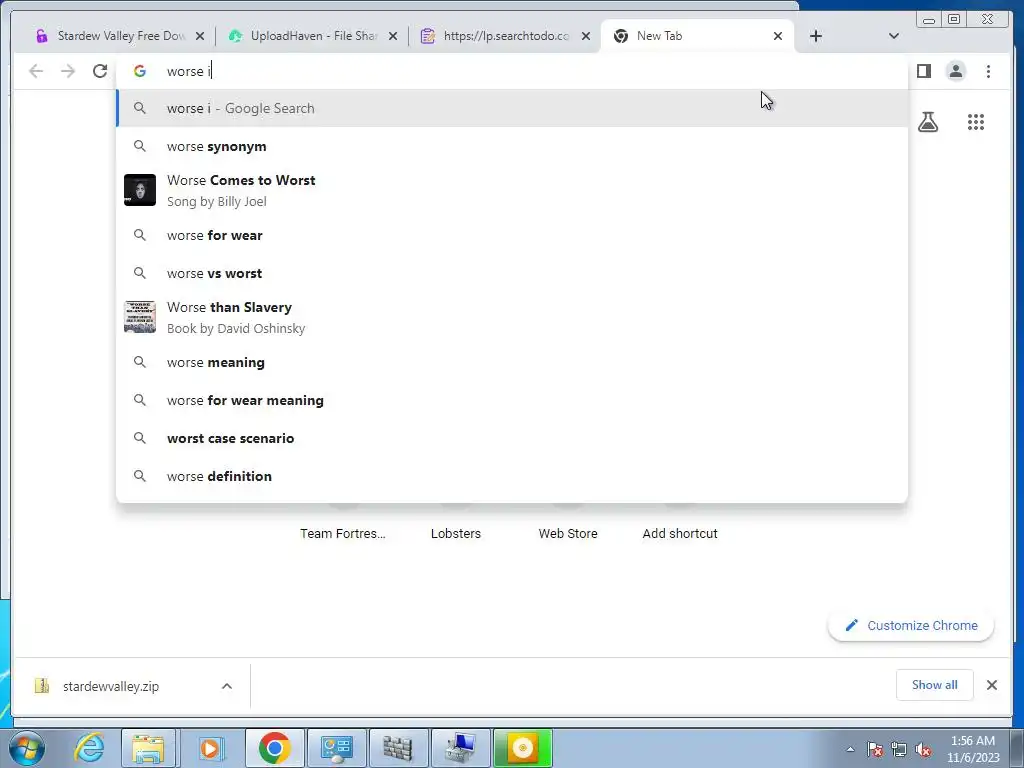
Task: Open the Chrome side panel
Action: [x=923, y=71]
